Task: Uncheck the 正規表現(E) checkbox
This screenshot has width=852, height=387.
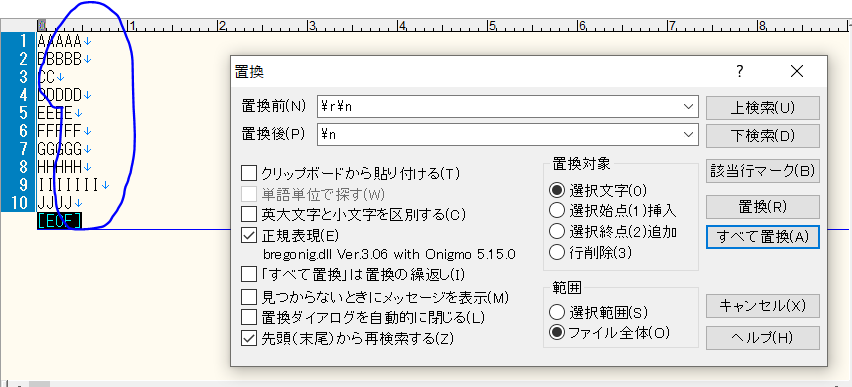Action: click(x=249, y=235)
